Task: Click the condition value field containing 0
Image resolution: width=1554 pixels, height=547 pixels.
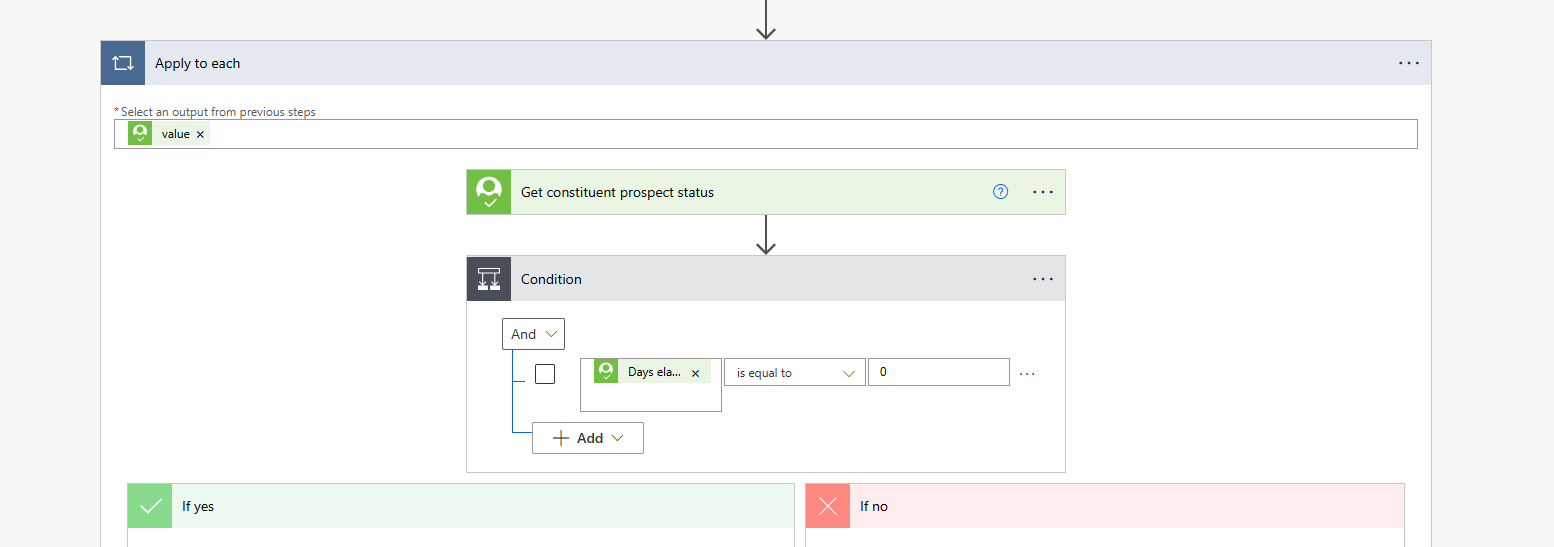Action: (938, 372)
